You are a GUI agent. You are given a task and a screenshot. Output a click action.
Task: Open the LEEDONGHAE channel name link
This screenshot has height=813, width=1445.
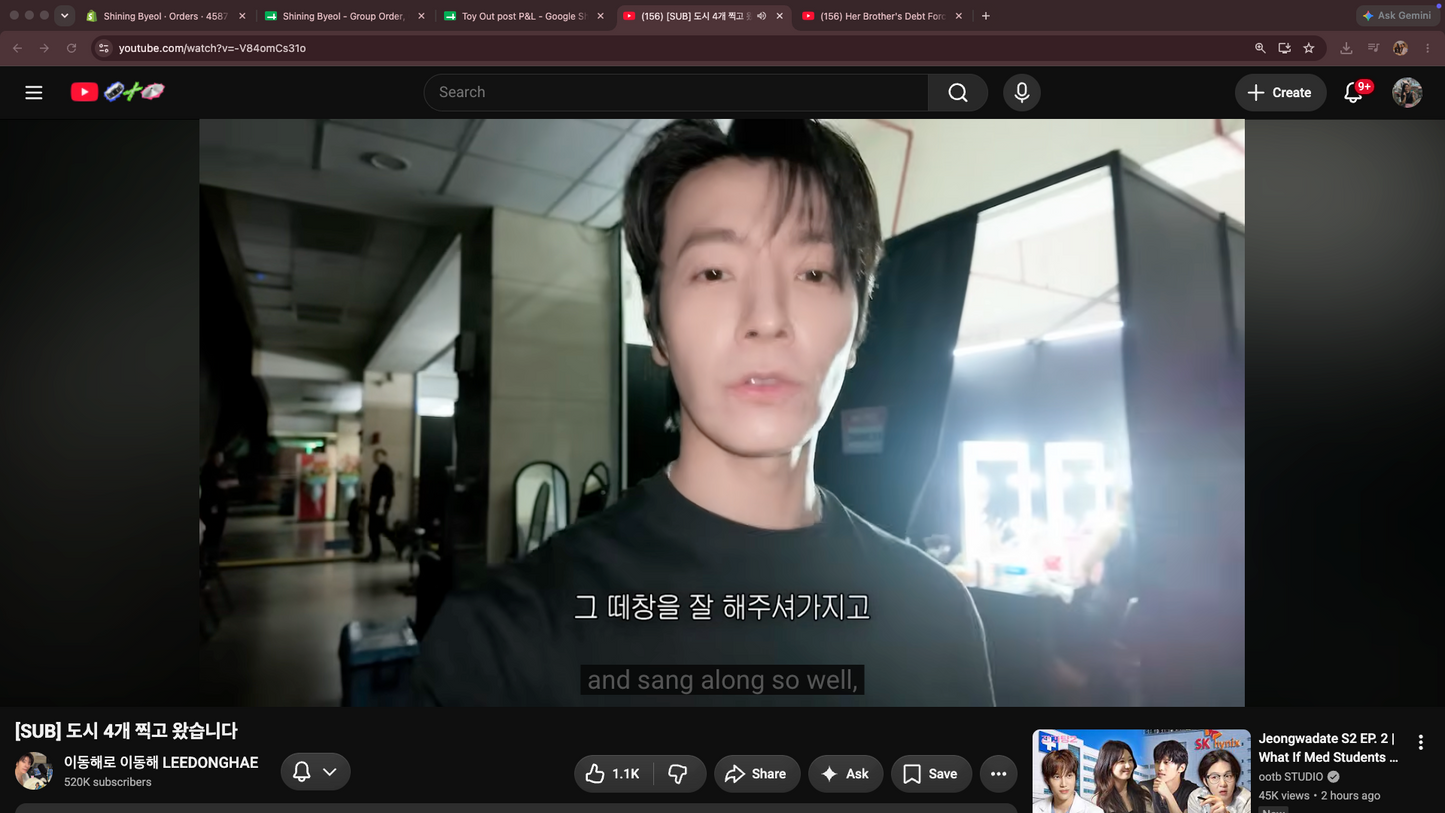[x=161, y=762]
